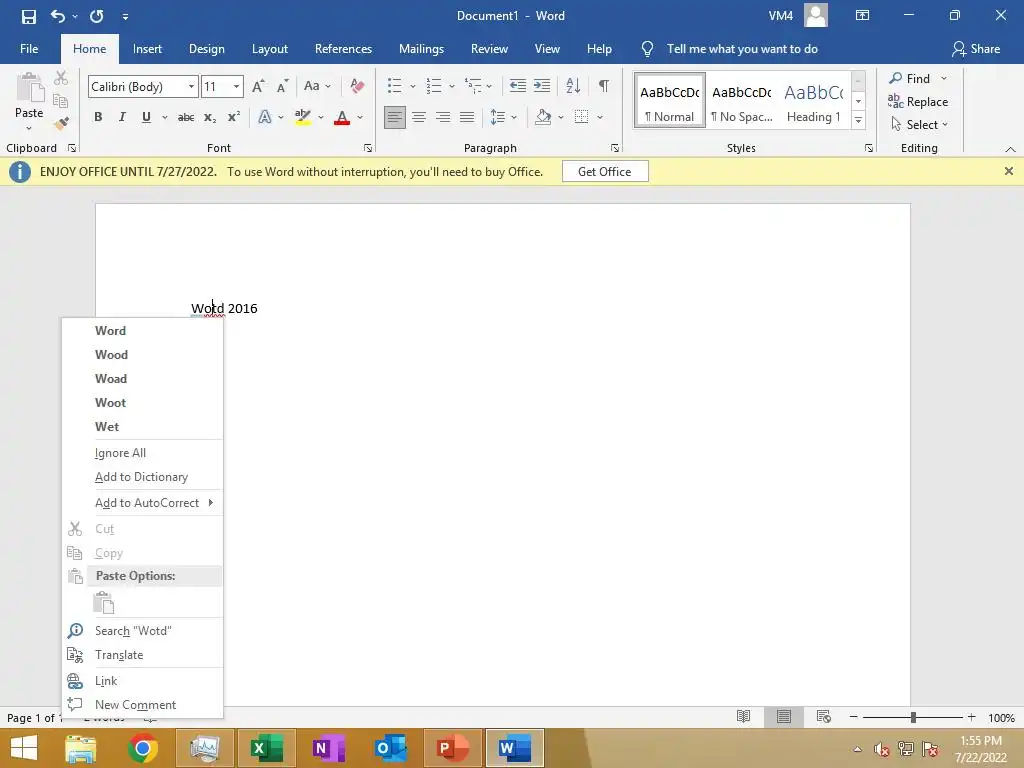Screen dimensions: 1024x768
Task: Expand the Styles gallery More arrow
Action: click(x=859, y=120)
